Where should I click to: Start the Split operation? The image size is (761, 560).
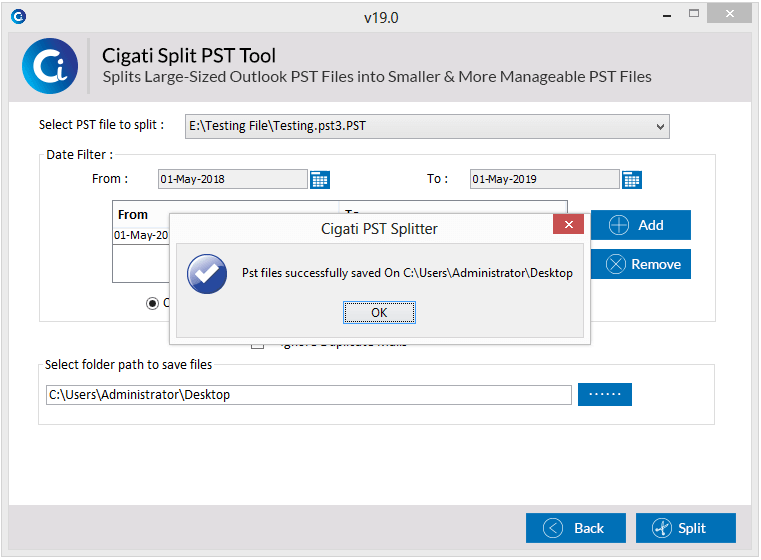(686, 528)
